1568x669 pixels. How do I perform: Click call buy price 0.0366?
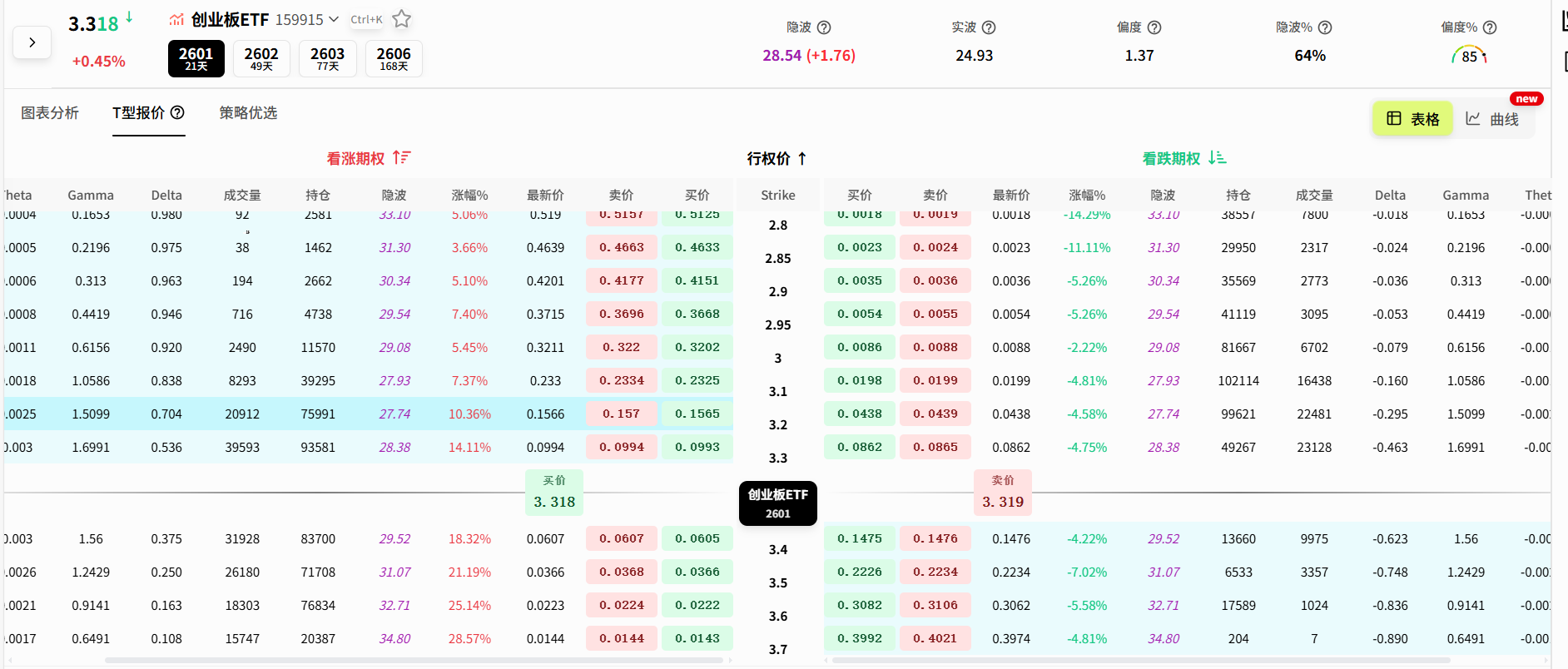pos(697,572)
